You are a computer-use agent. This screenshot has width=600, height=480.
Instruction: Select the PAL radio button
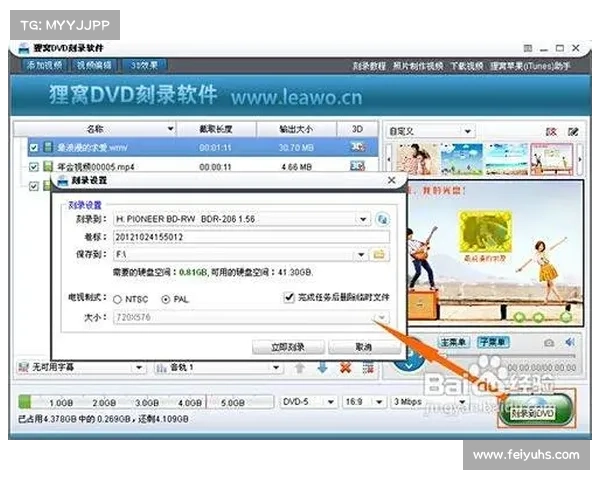pyautogui.click(x=165, y=299)
